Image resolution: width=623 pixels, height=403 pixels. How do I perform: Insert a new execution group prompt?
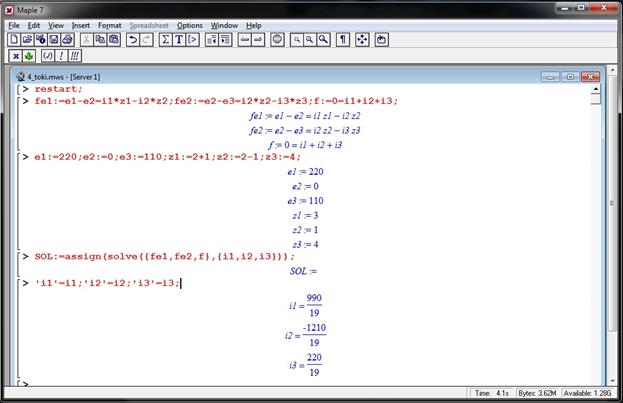pos(193,40)
